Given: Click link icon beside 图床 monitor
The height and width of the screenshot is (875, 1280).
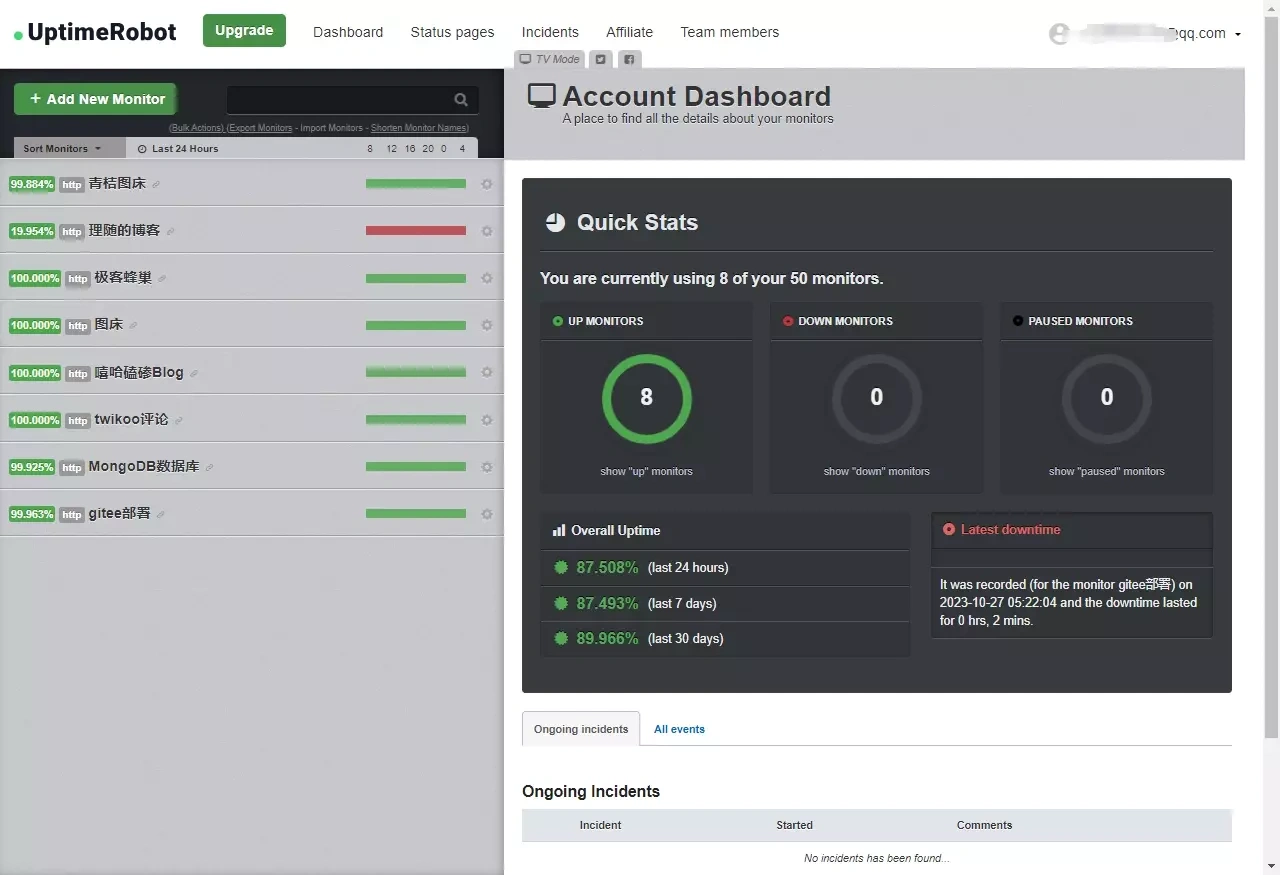Looking at the screenshot, I should 133,326.
